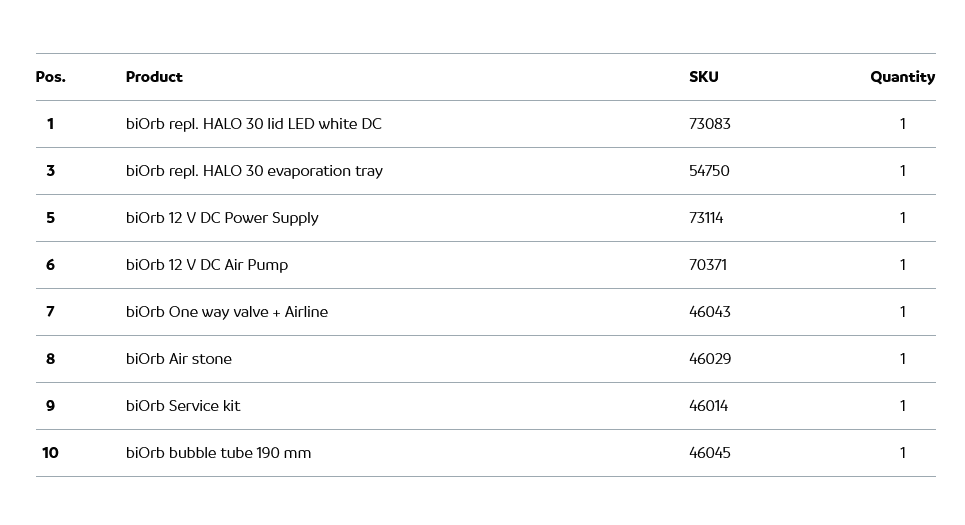
Task: Click biOrb bubble tube 190 mm
Action: [218, 453]
